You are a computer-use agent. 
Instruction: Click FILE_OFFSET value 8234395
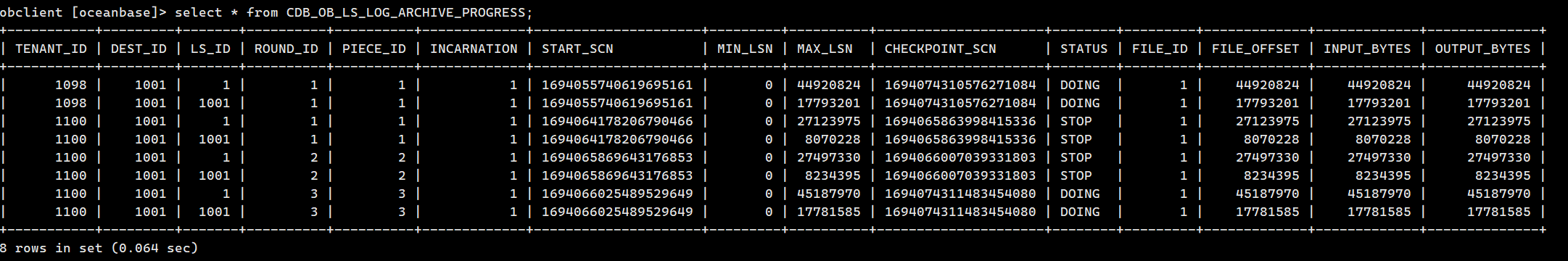tap(1271, 175)
